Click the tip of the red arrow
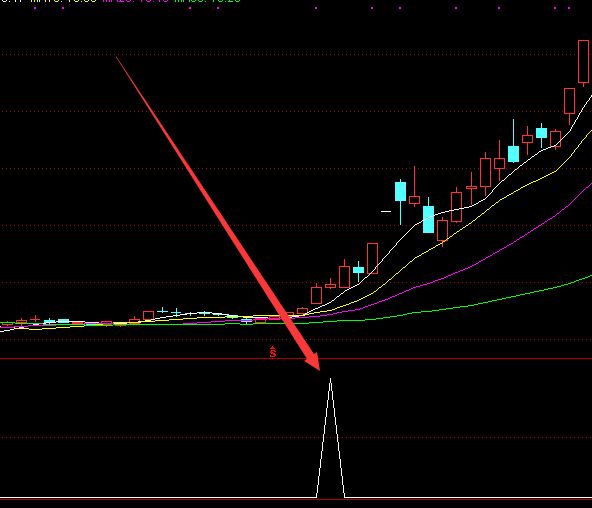592x508 pixels. coord(318,368)
